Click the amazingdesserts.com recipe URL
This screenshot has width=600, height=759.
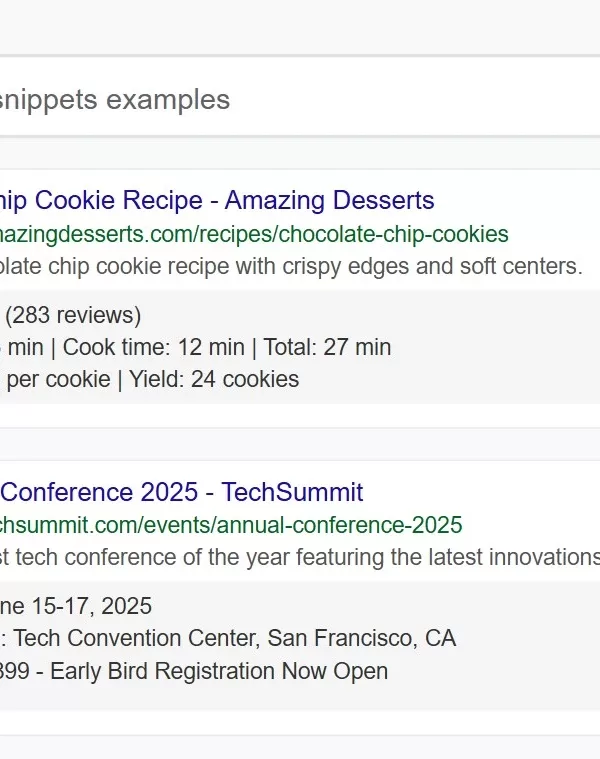pyautogui.click(x=254, y=234)
